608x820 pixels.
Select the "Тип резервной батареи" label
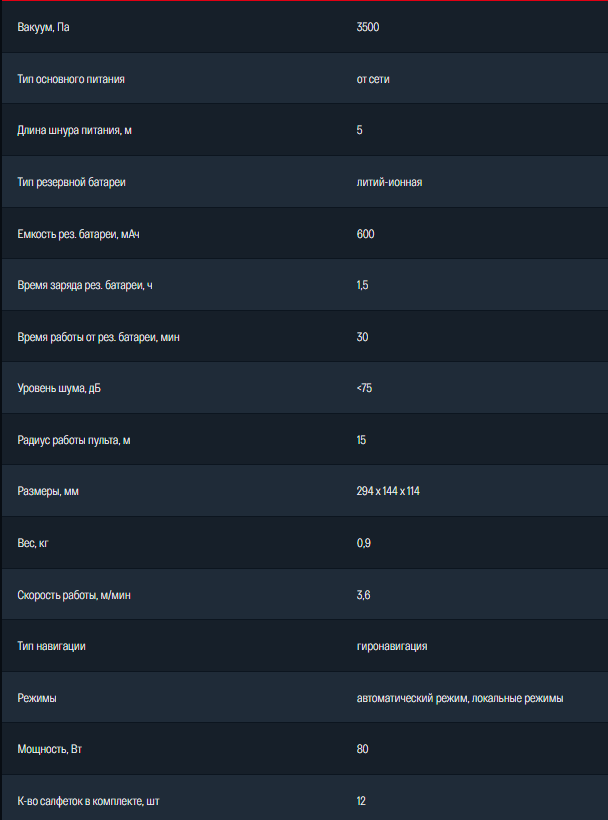point(71,182)
